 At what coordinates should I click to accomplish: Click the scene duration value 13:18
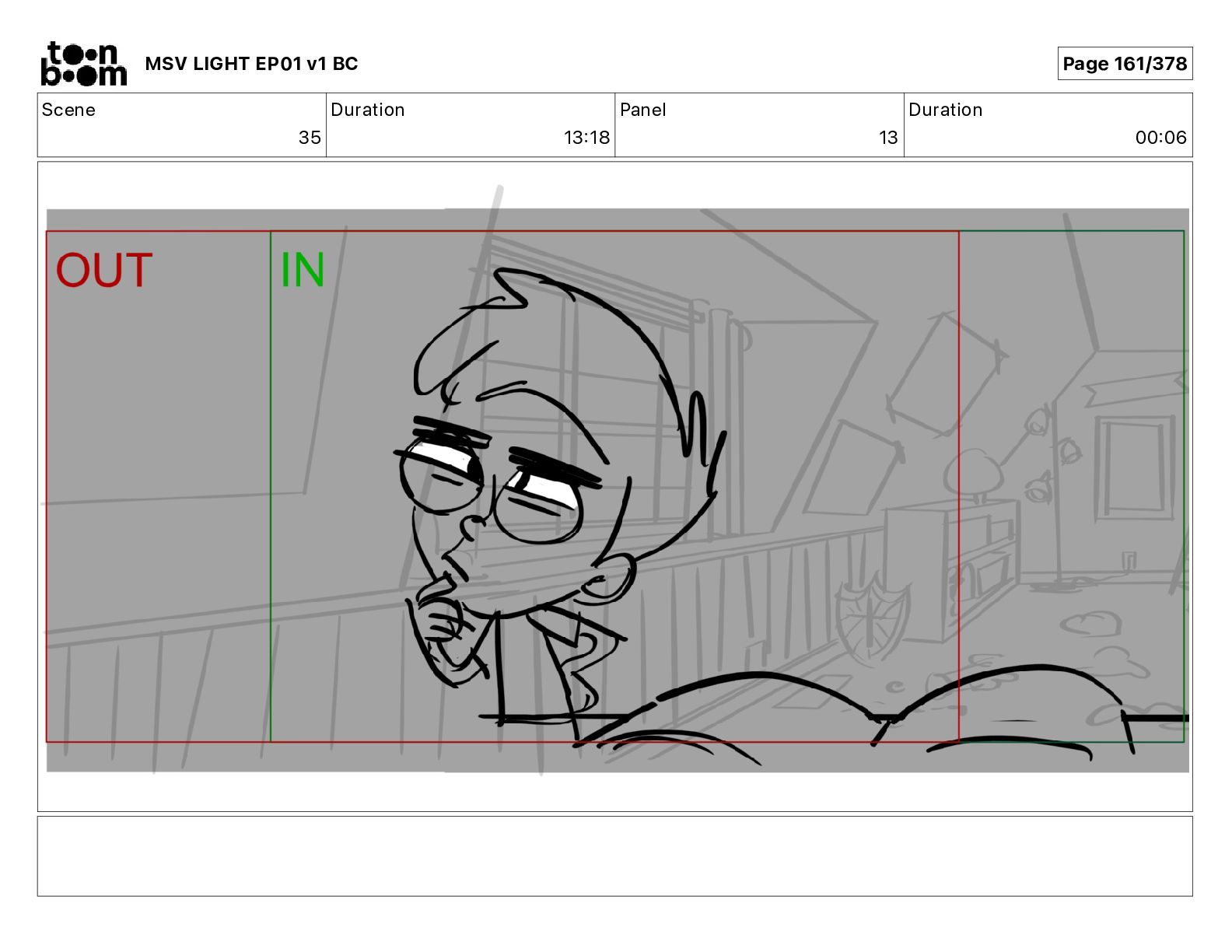pyautogui.click(x=586, y=138)
